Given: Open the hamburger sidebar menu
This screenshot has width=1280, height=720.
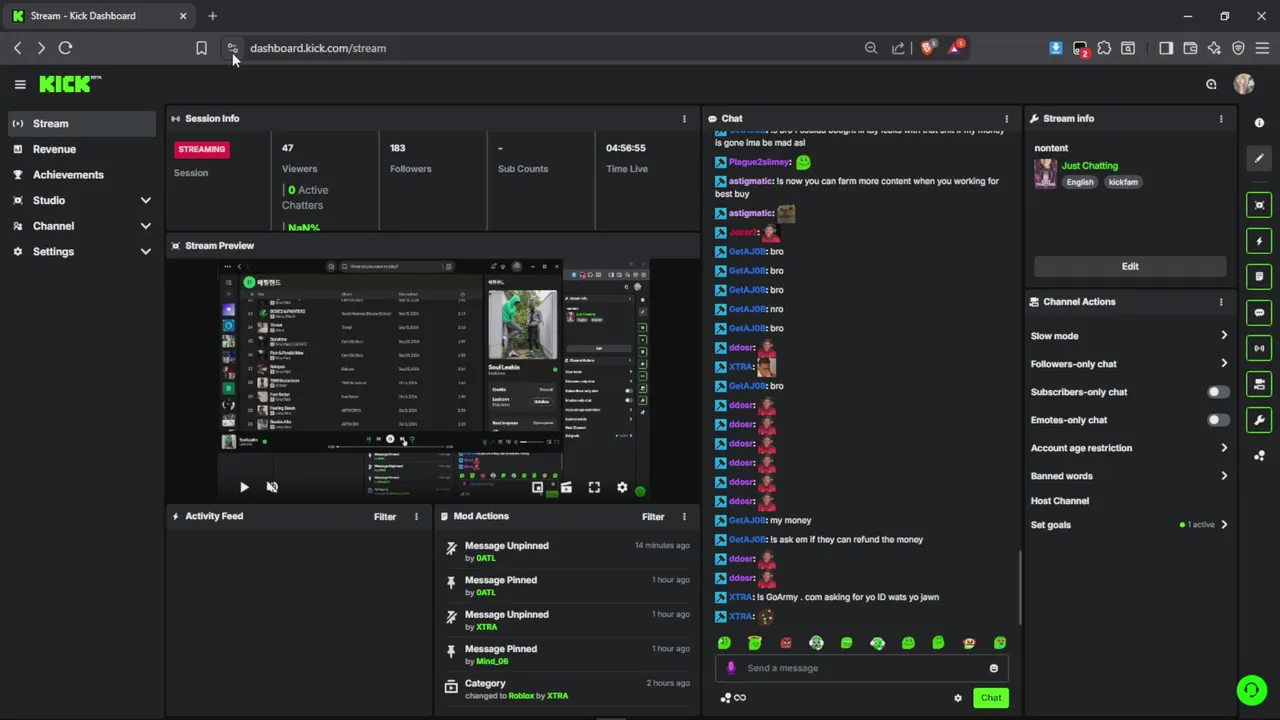Looking at the screenshot, I should [20, 85].
